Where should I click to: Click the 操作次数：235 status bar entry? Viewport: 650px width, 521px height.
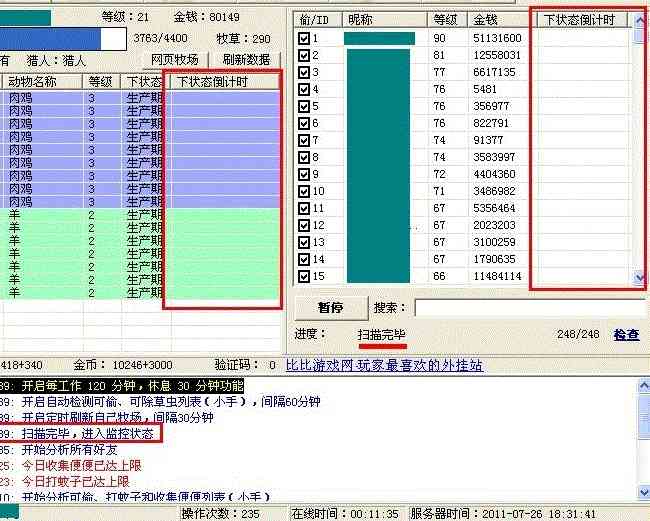221,514
